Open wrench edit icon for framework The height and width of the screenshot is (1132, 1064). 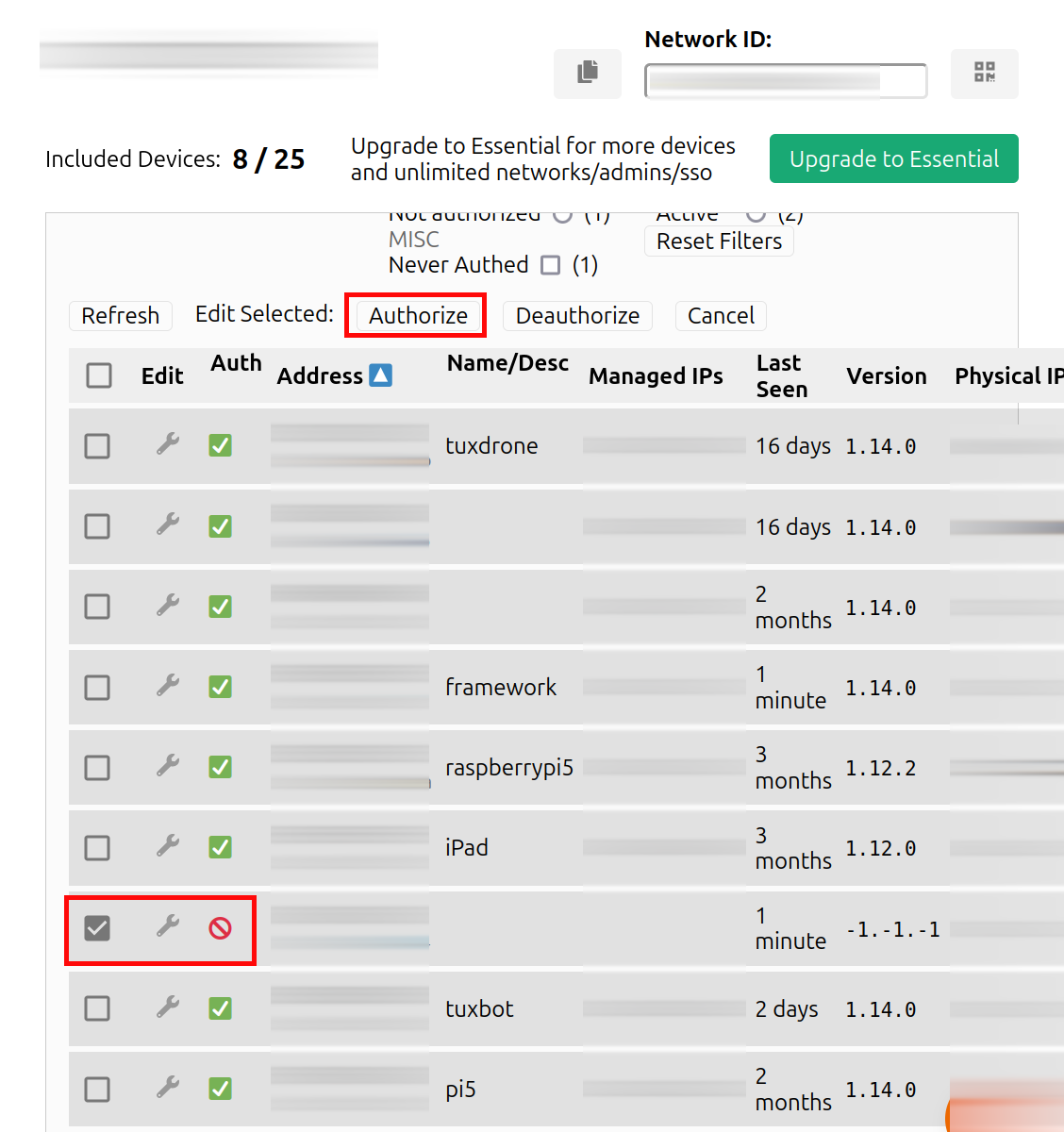coord(168,686)
